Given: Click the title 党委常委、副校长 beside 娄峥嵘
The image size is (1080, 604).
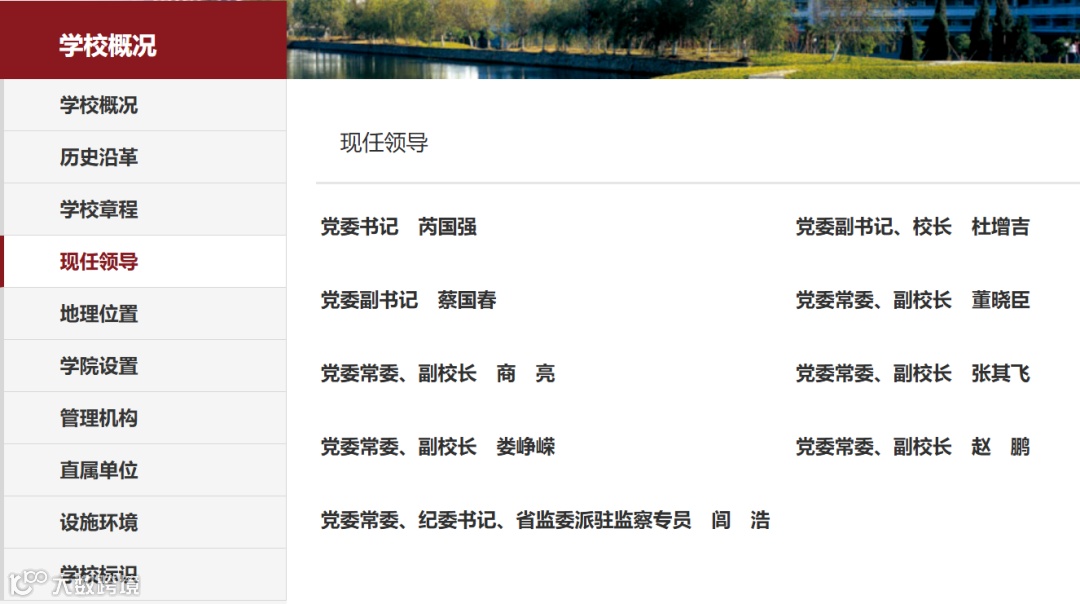Looking at the screenshot, I should pyautogui.click(x=398, y=447).
